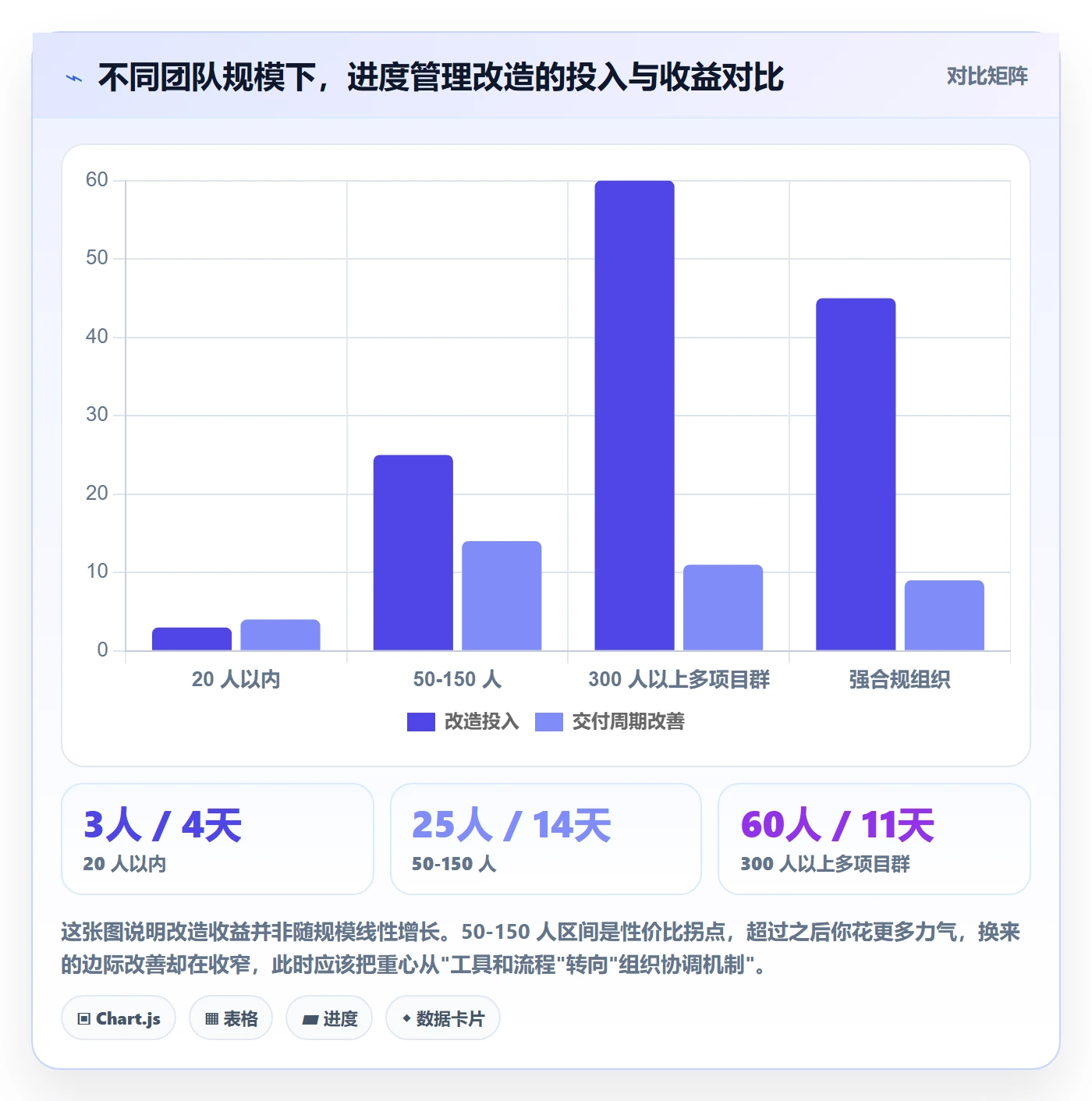Click the 改造投入 bar for 300 人以上多项目群
This screenshot has width=1092, height=1101.
(634, 416)
